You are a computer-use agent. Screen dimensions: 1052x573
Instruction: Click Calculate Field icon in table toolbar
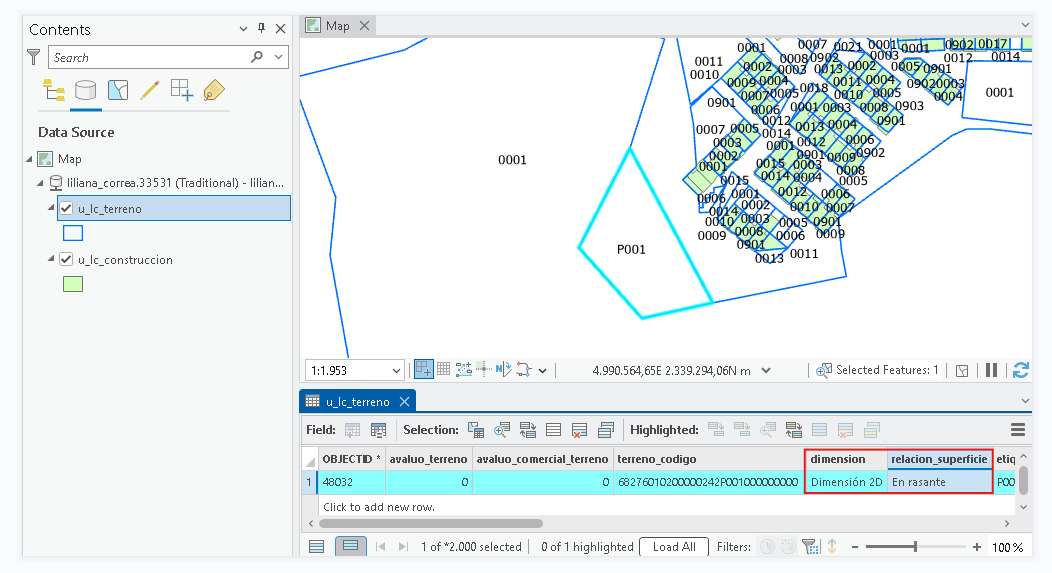378,430
